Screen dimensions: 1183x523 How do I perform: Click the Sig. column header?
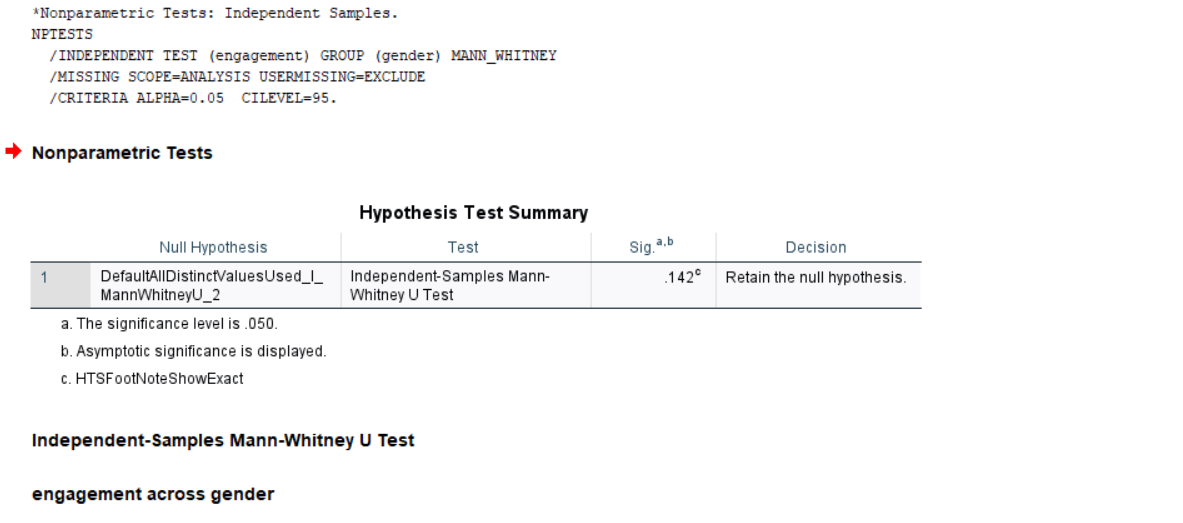(x=651, y=246)
